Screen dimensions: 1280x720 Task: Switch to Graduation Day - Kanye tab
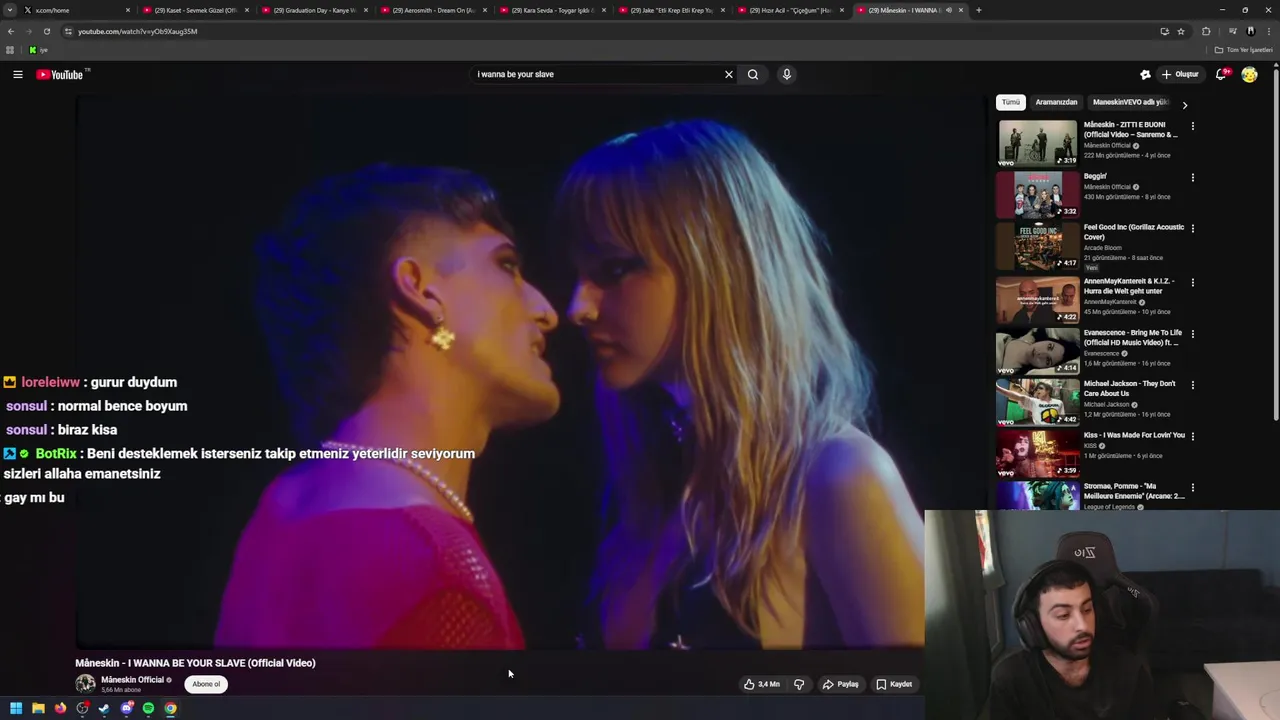(315, 10)
